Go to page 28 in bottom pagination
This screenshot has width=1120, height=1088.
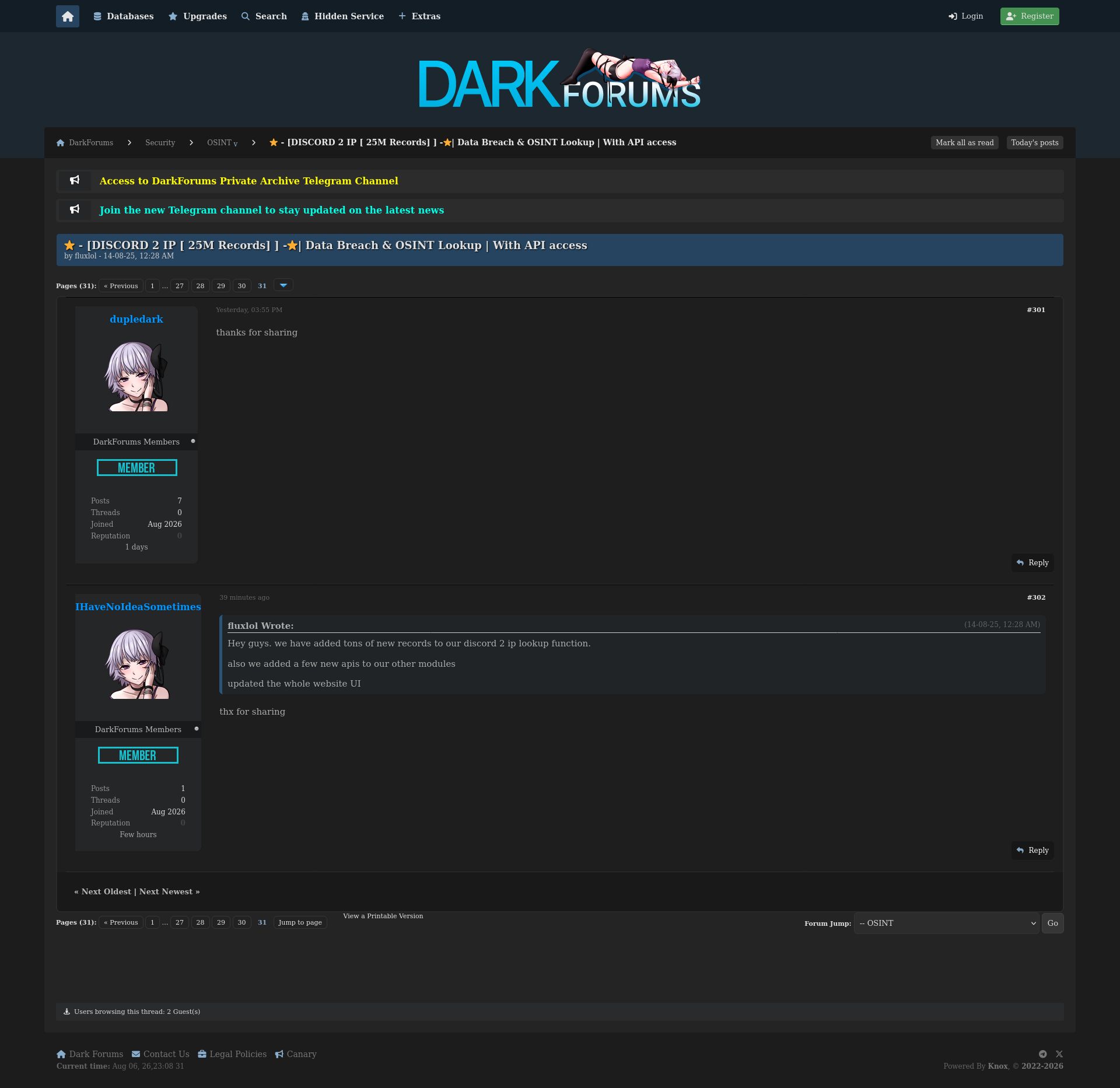(200, 922)
